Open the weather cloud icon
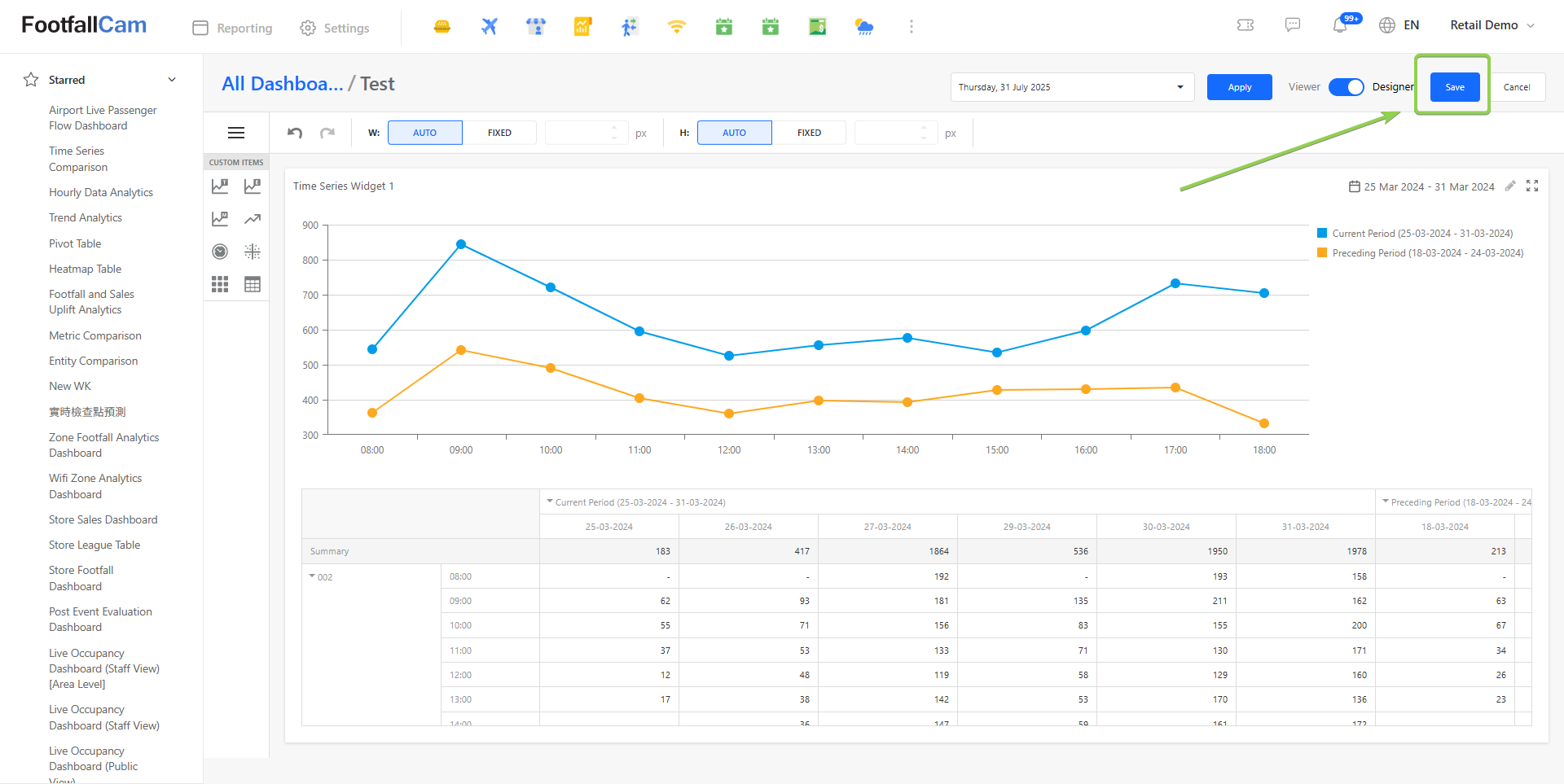The height and width of the screenshot is (784, 1564). coord(864,27)
